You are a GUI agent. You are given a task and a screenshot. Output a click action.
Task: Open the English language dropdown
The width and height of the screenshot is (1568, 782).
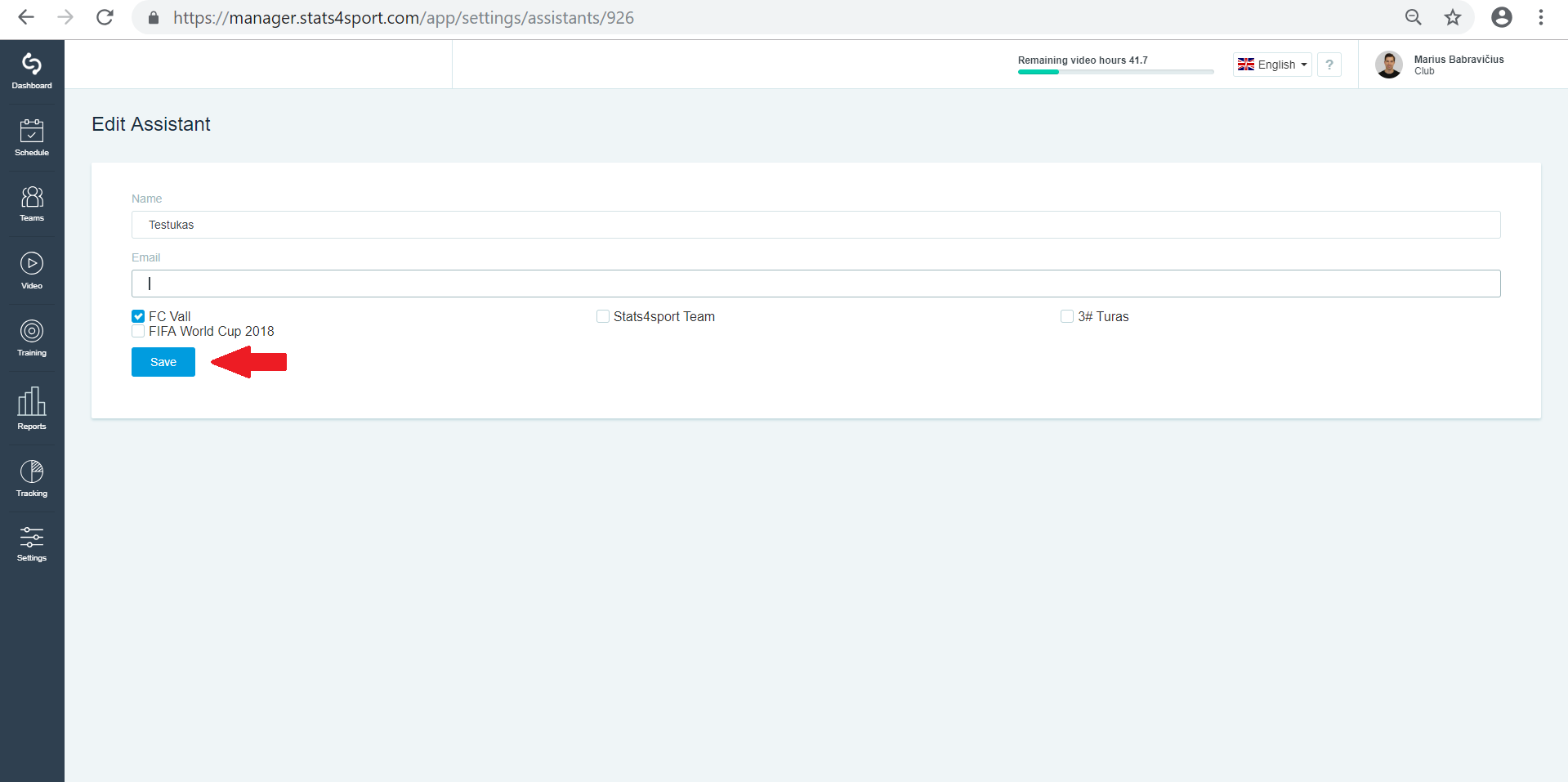click(1272, 65)
